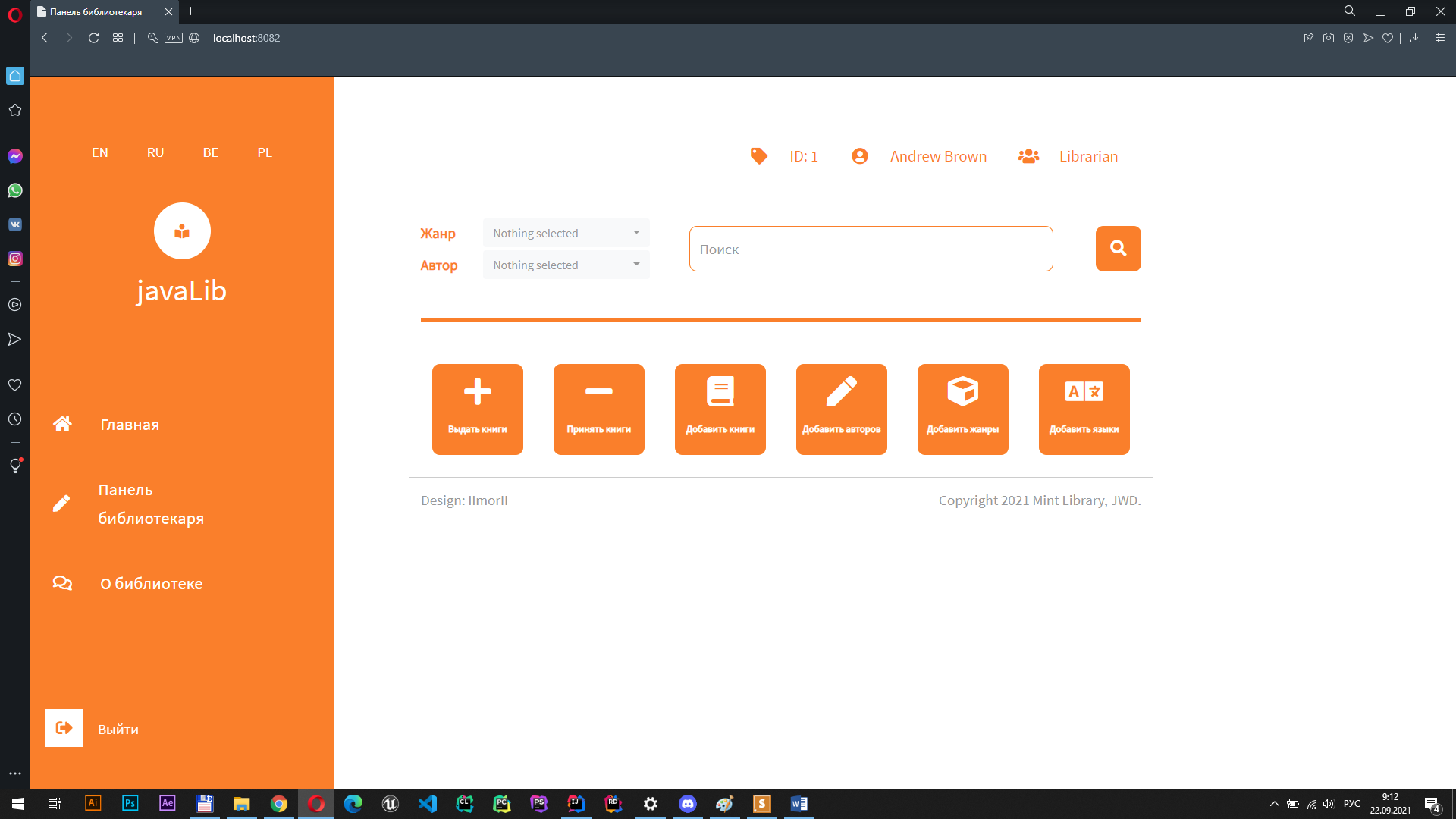
Task: Expand the Автор dropdown
Action: [566, 265]
